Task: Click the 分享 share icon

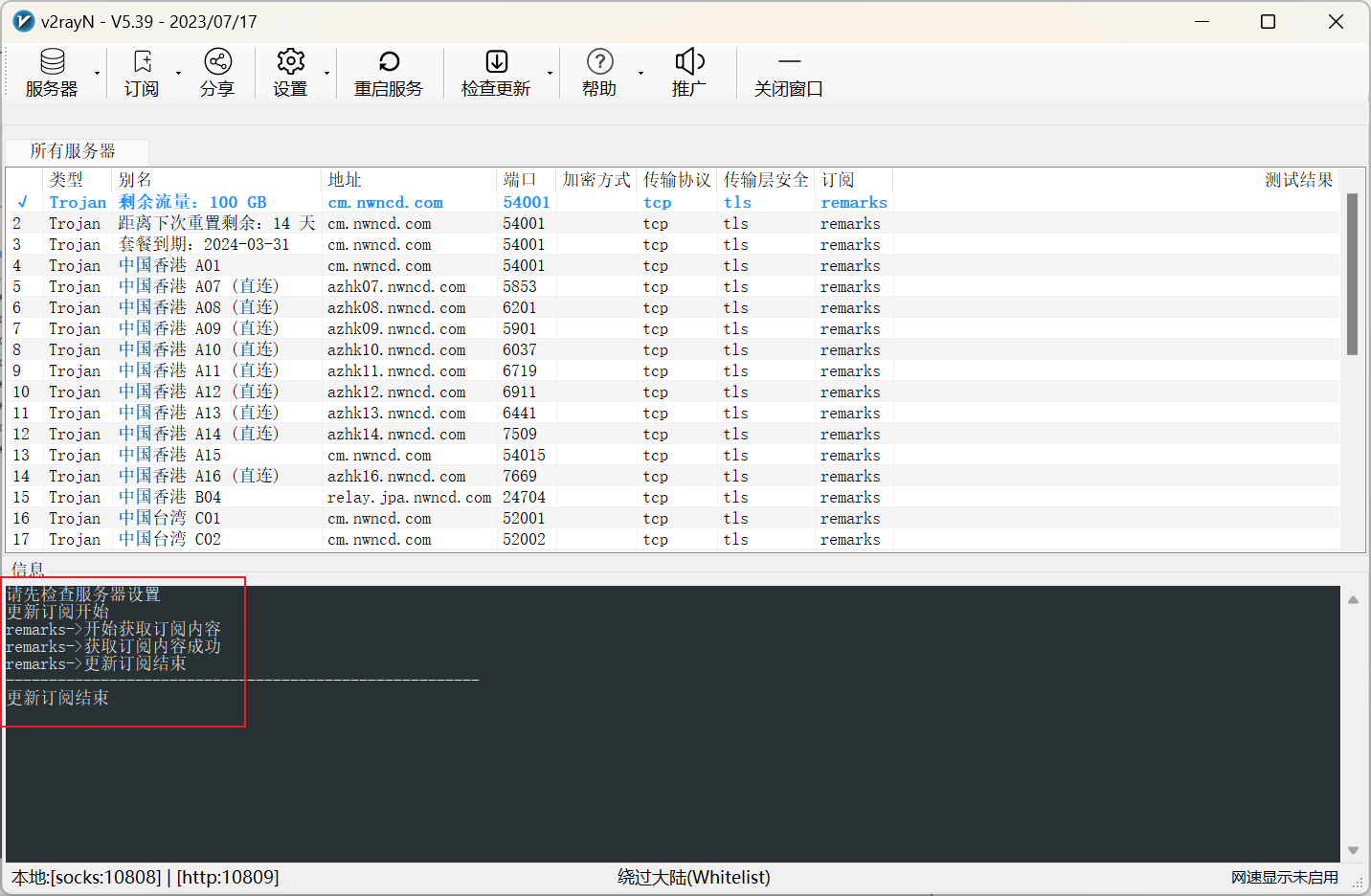Action: 217,63
